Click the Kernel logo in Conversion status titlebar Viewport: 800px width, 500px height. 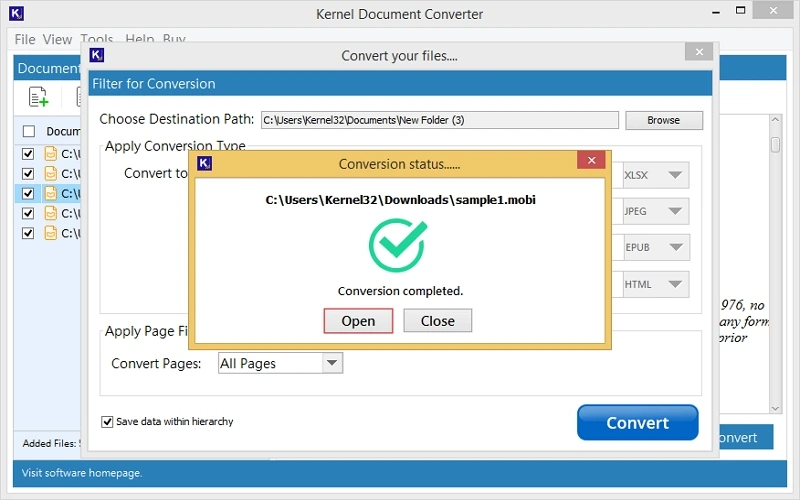[204, 164]
